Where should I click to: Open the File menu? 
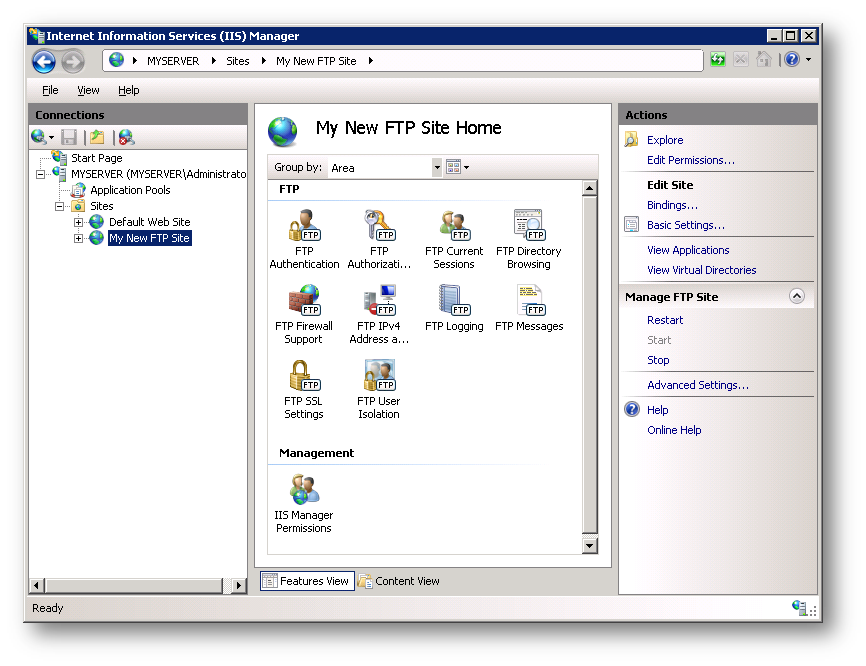coord(50,90)
